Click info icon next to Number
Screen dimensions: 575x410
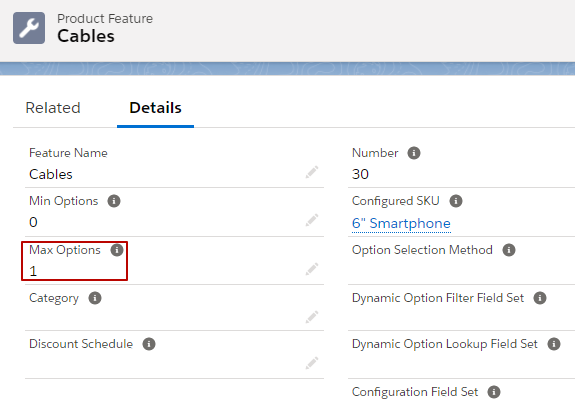pos(414,153)
